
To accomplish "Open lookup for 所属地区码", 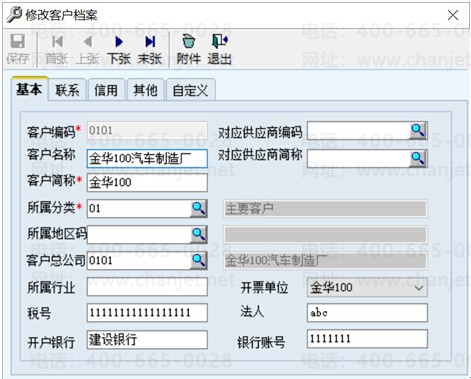I will point(199,234).
